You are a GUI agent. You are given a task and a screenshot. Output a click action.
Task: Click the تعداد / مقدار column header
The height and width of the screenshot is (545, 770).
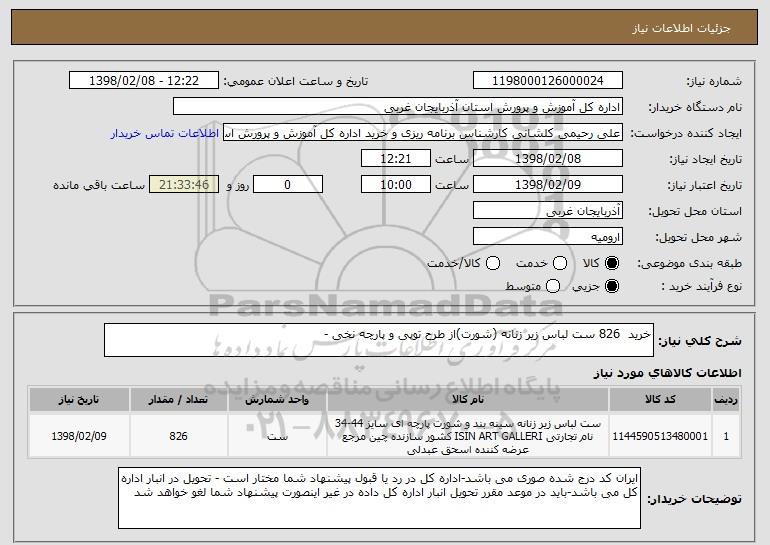(x=178, y=399)
